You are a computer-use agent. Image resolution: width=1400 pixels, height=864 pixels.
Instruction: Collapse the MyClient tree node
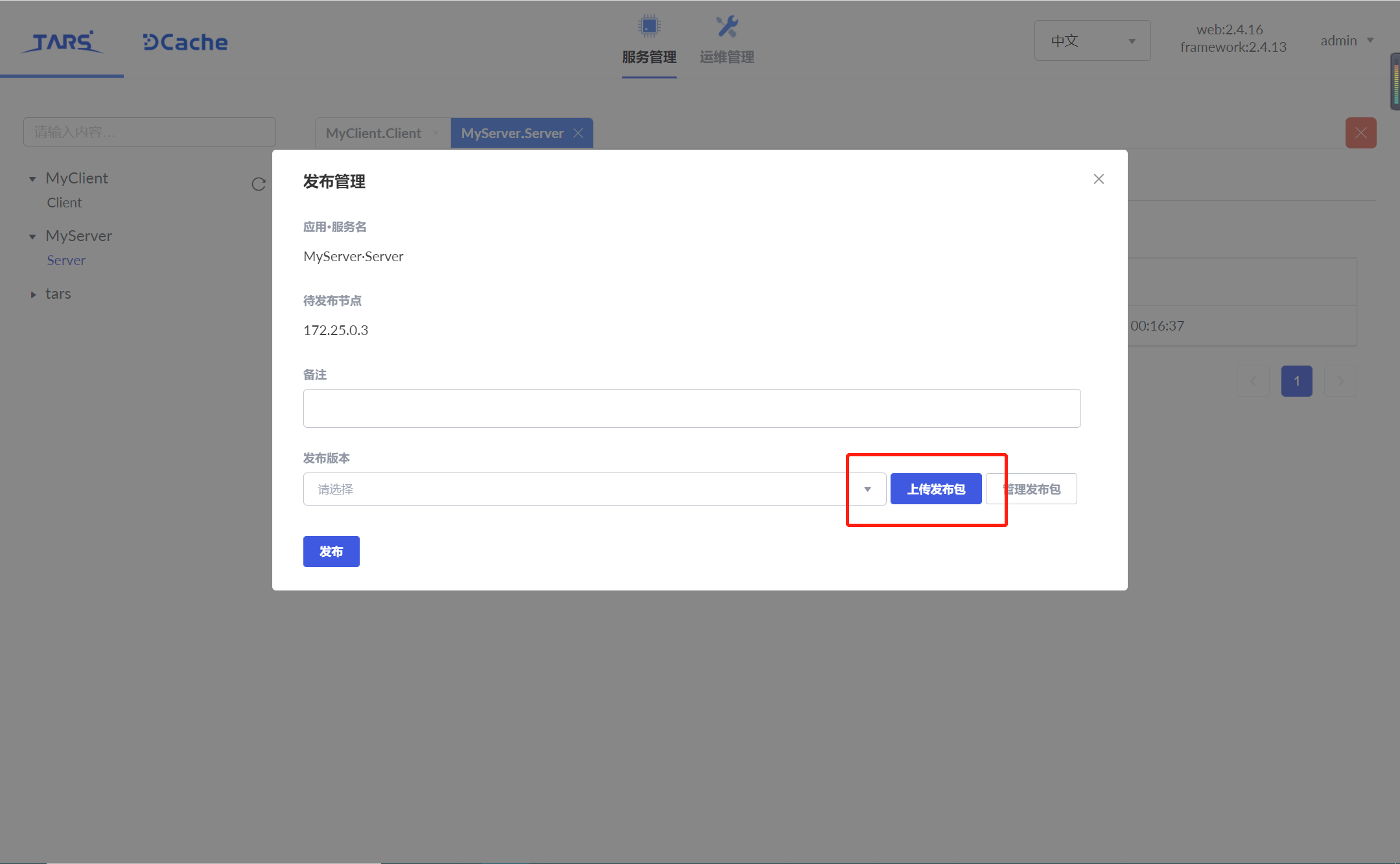pyautogui.click(x=32, y=178)
